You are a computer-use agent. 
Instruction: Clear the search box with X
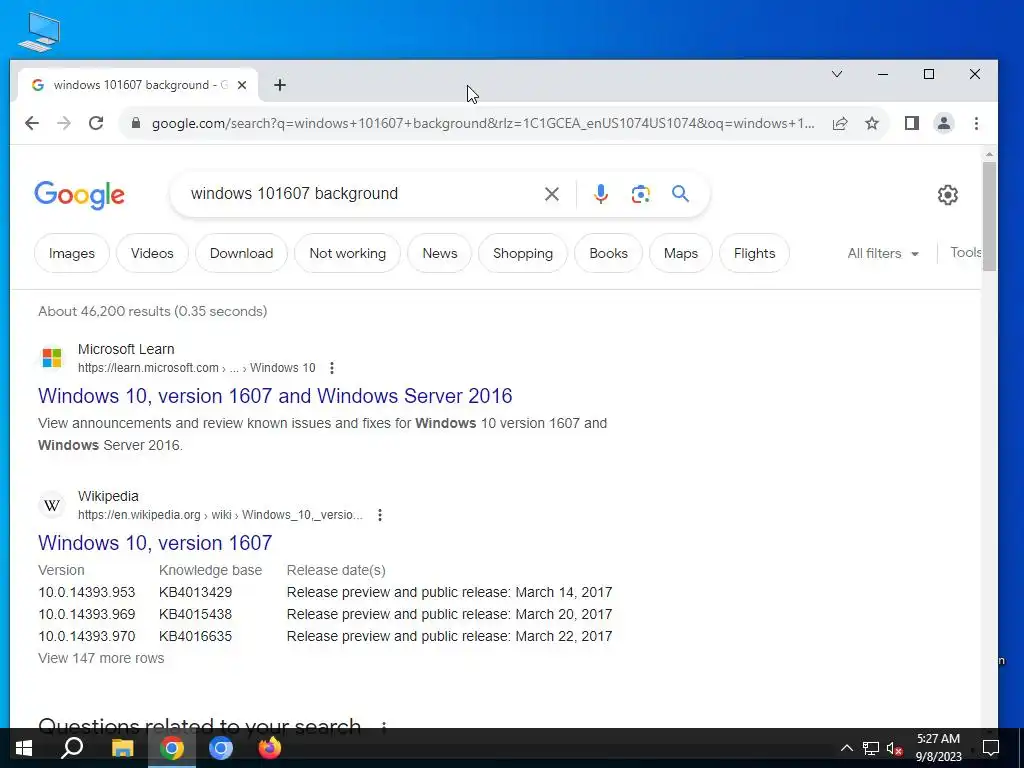pos(552,194)
